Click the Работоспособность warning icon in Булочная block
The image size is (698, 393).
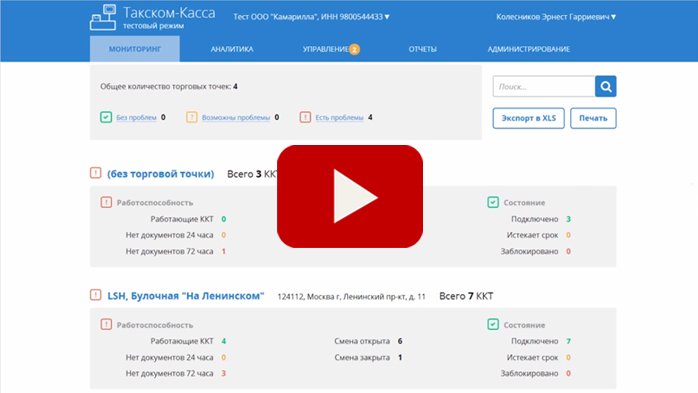coord(106,324)
